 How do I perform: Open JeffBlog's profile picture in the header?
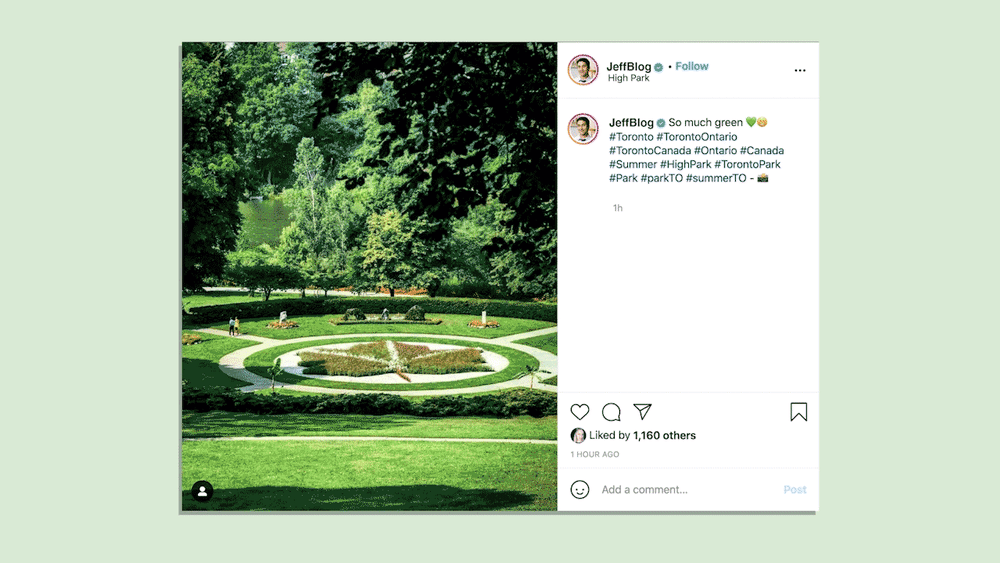coord(583,70)
